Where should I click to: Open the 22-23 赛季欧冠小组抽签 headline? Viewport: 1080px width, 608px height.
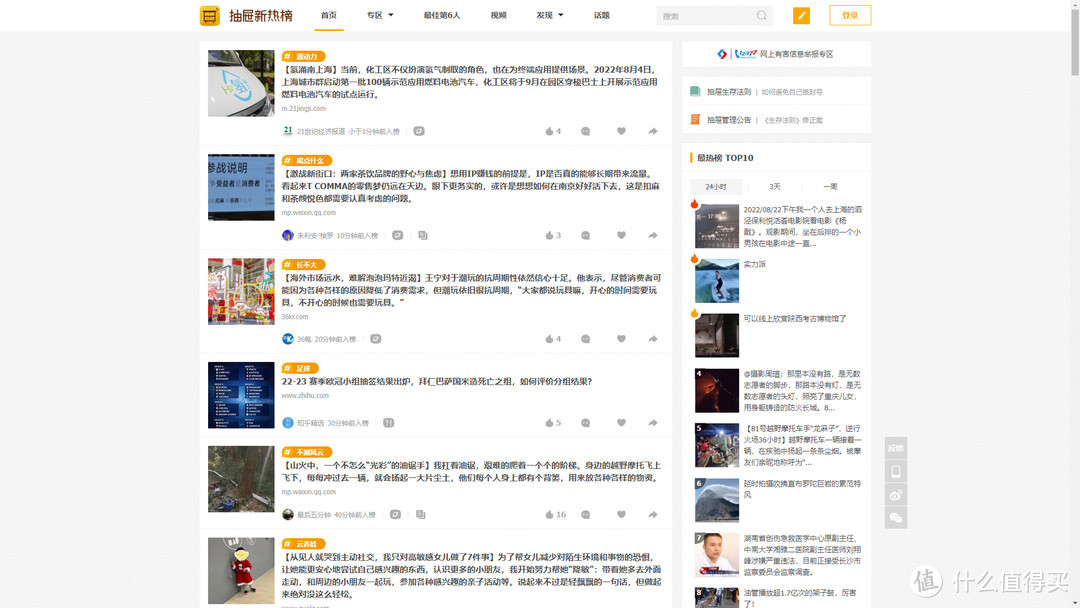point(437,381)
